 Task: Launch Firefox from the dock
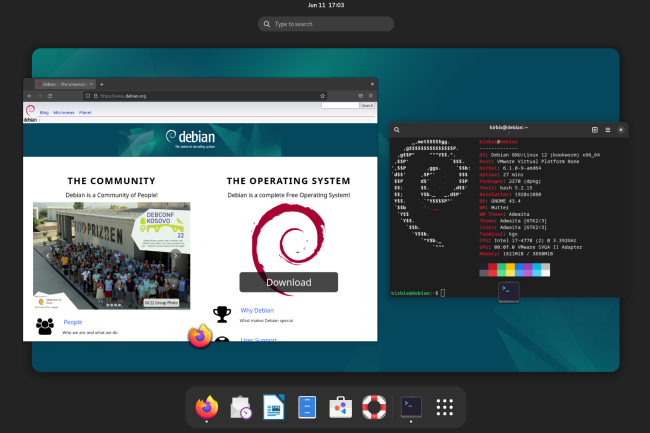[x=207, y=407]
